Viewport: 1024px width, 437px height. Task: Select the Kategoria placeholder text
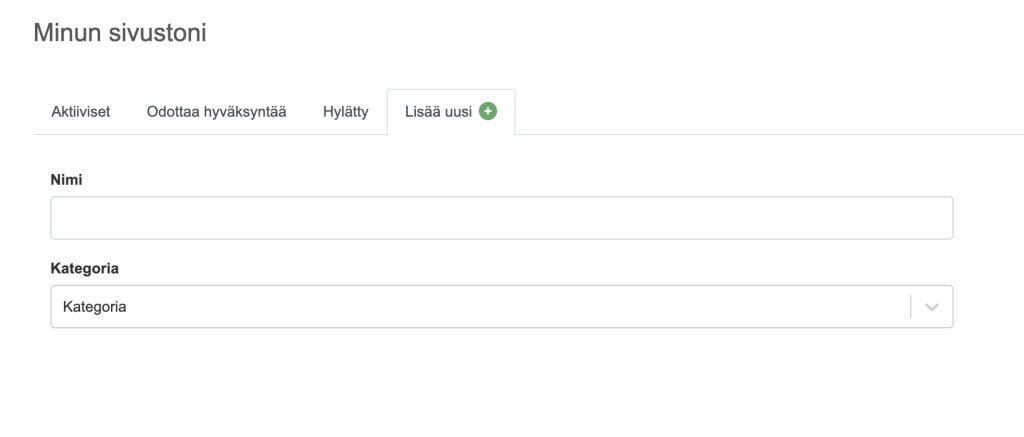[94, 307]
